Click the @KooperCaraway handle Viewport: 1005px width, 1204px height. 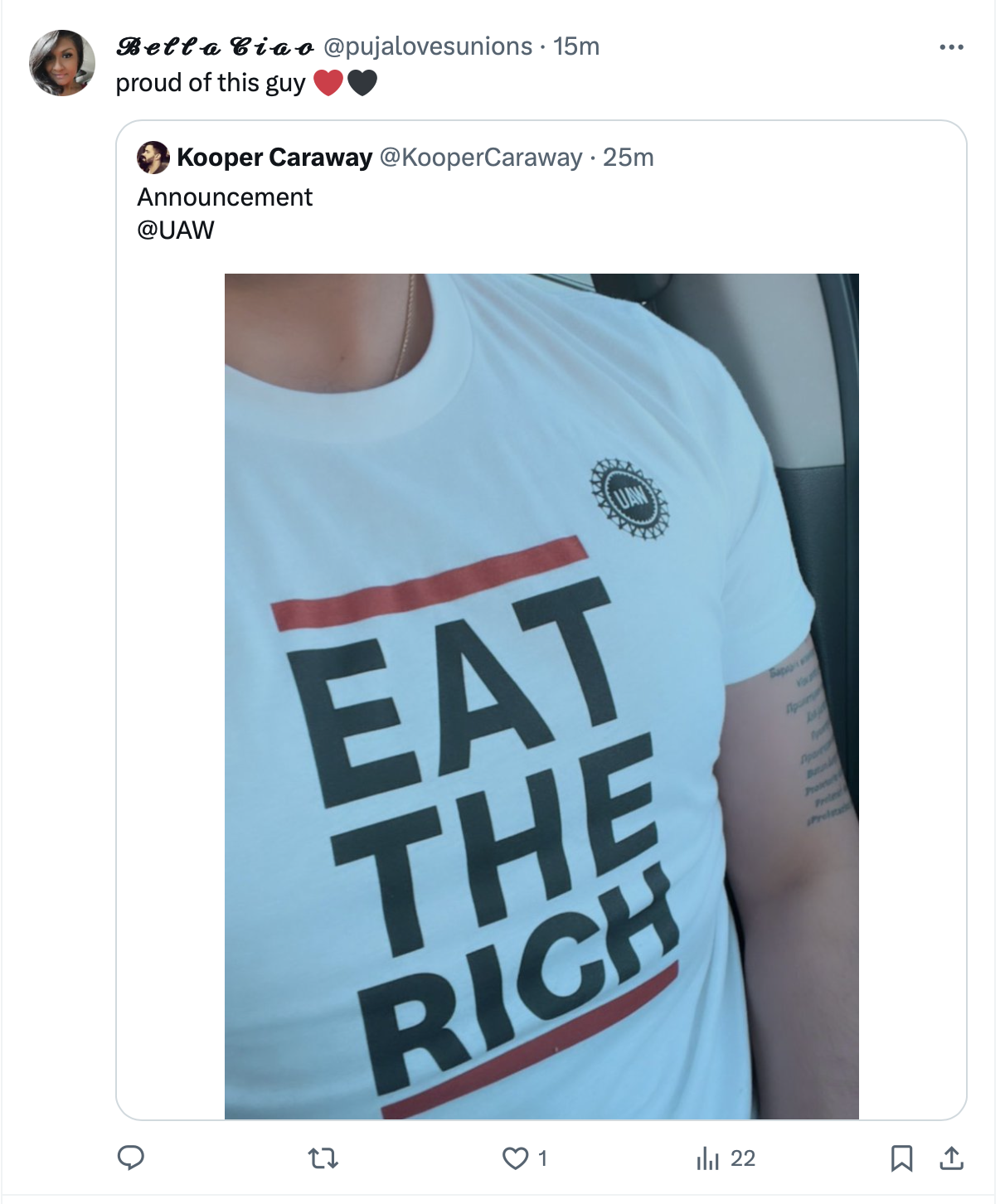click(x=481, y=158)
